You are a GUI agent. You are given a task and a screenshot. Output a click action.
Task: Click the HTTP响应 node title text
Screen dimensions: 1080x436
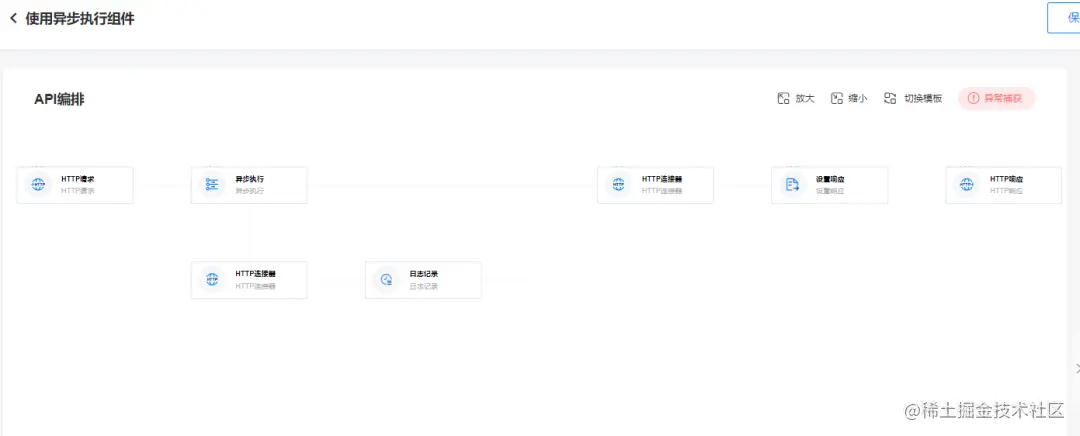1007,179
